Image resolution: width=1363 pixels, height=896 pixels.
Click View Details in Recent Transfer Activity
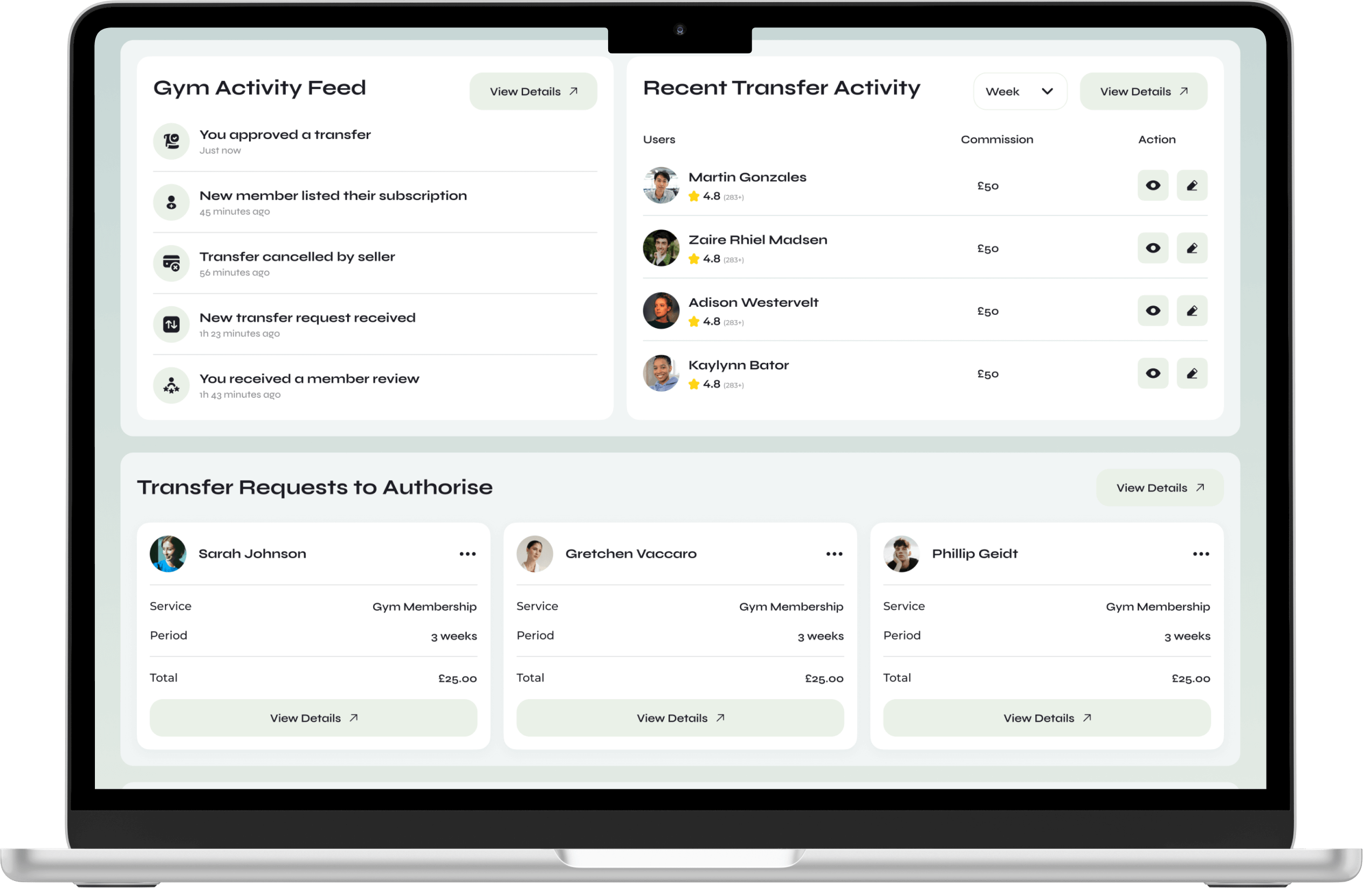(x=1143, y=92)
